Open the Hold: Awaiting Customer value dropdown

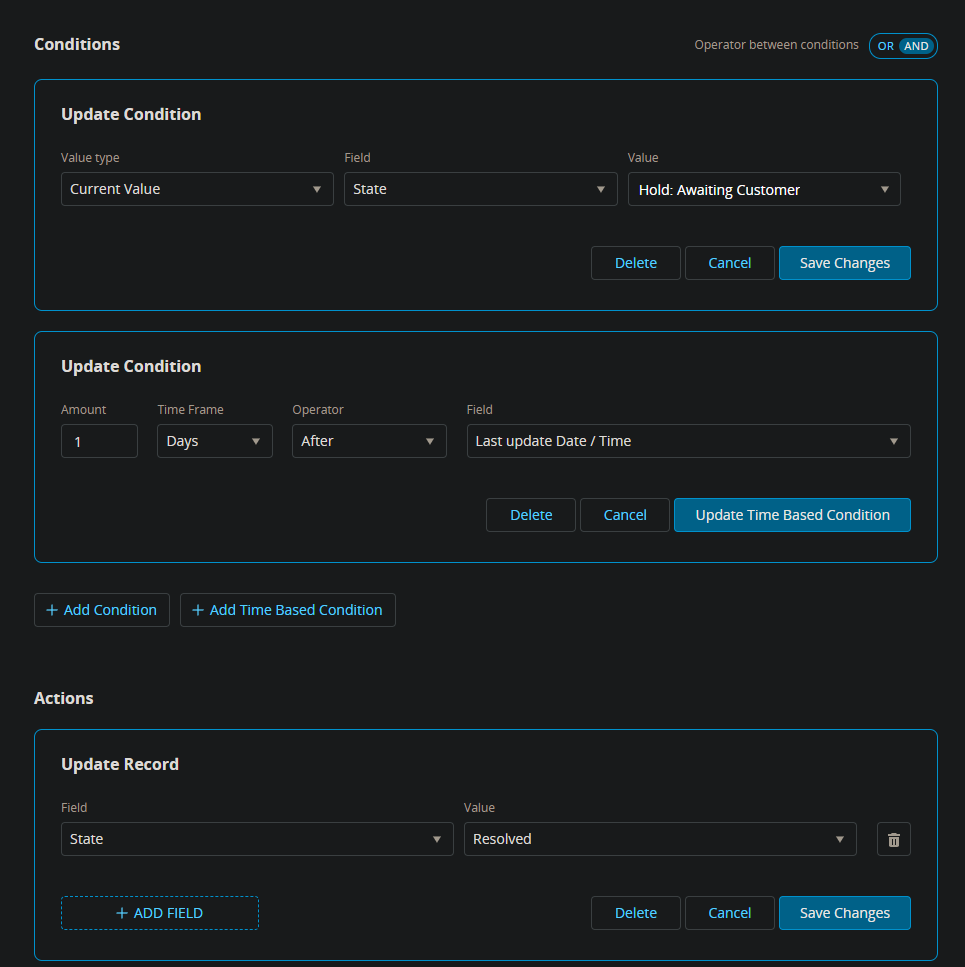(764, 189)
